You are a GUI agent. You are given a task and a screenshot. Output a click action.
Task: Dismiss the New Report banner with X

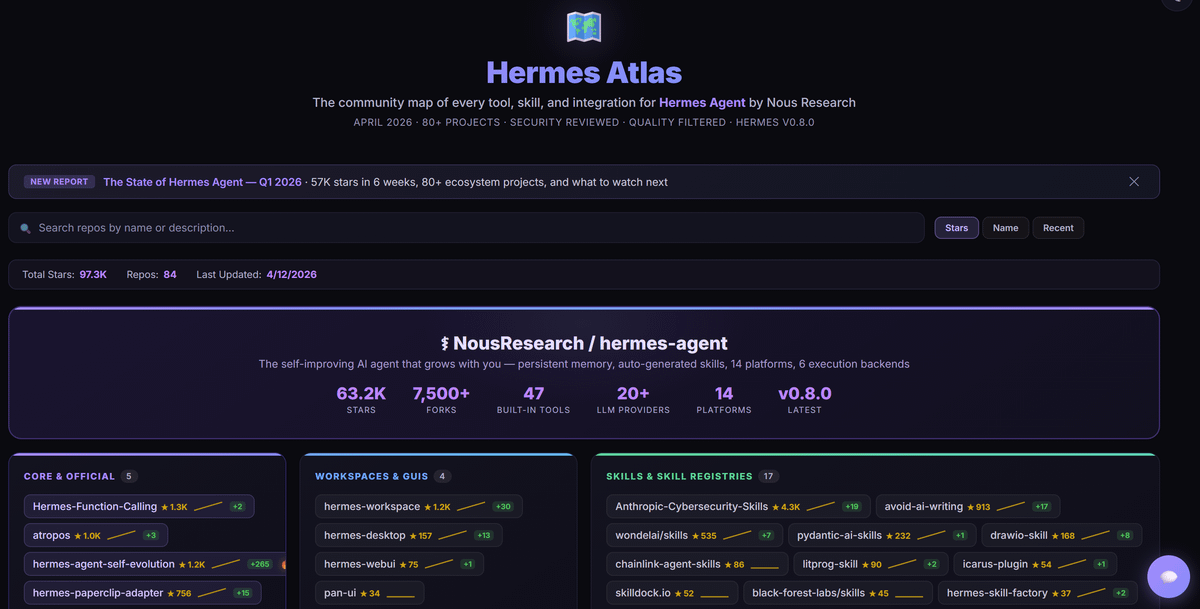1134,182
